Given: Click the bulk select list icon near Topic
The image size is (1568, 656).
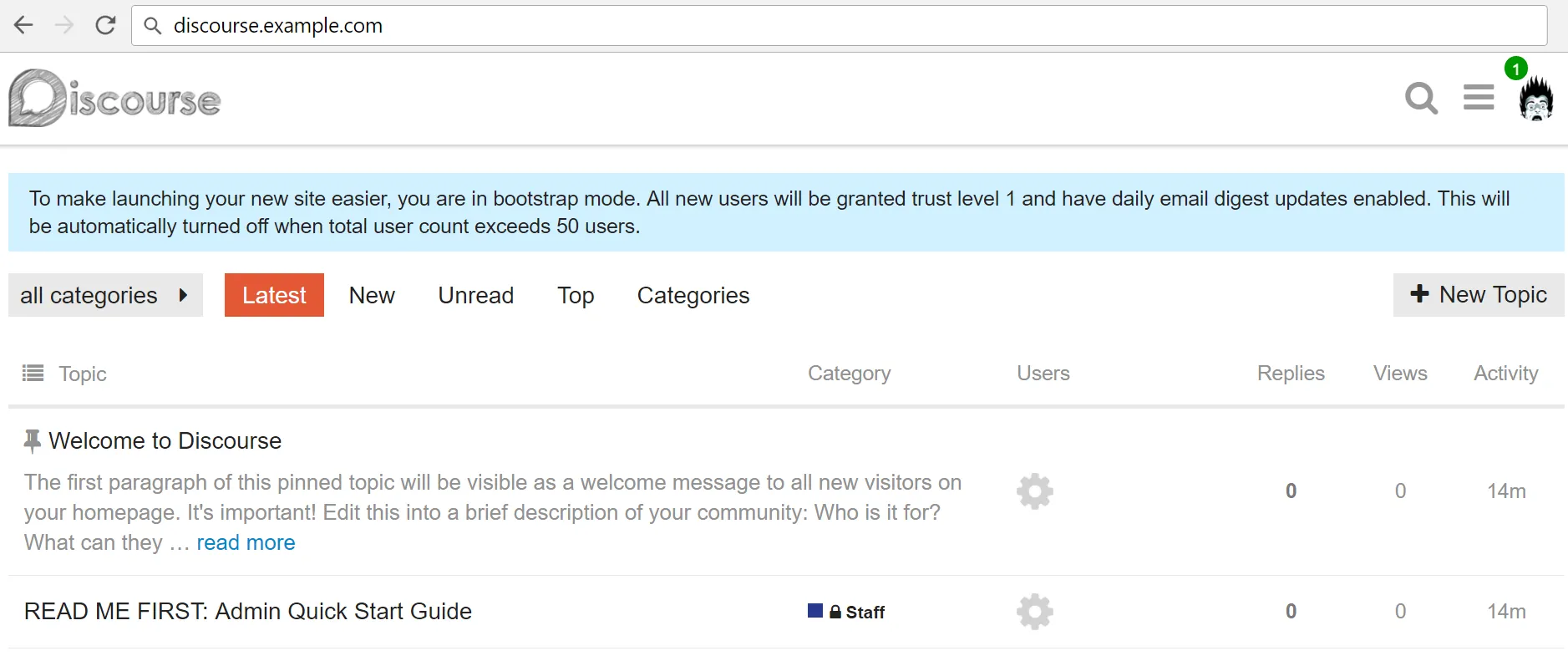Looking at the screenshot, I should pos(33,373).
